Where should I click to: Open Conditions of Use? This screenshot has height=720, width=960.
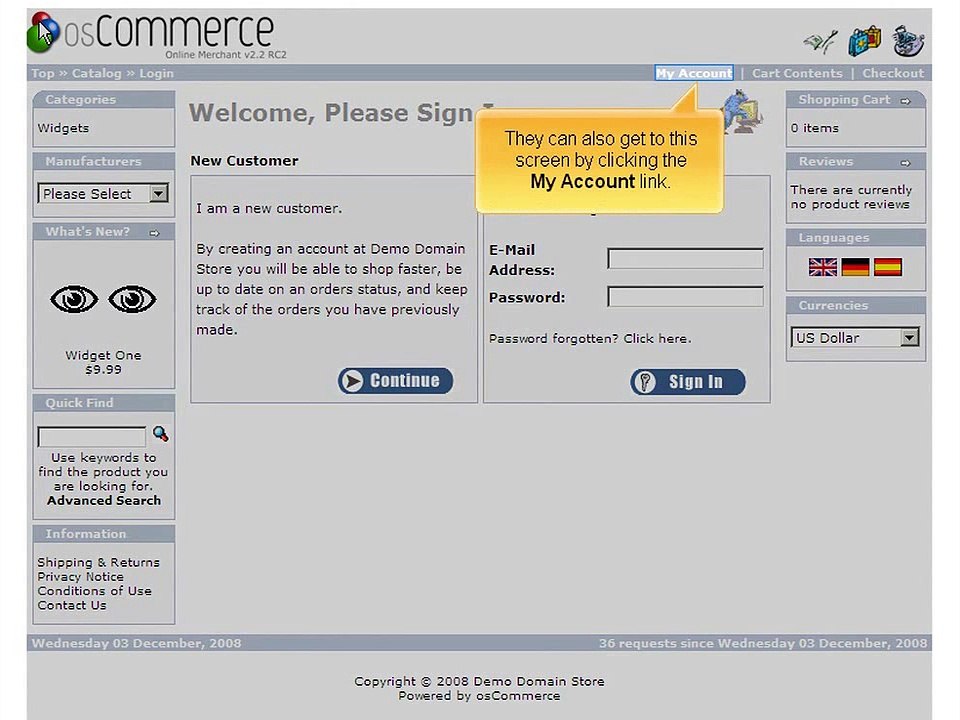coord(94,591)
